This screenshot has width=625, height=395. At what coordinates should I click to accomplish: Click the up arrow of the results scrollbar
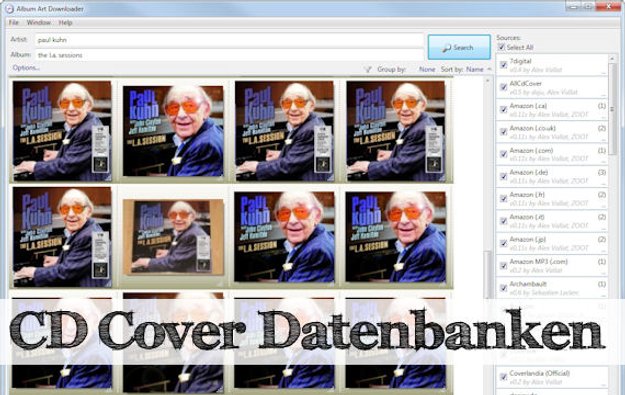pyautogui.click(x=487, y=81)
